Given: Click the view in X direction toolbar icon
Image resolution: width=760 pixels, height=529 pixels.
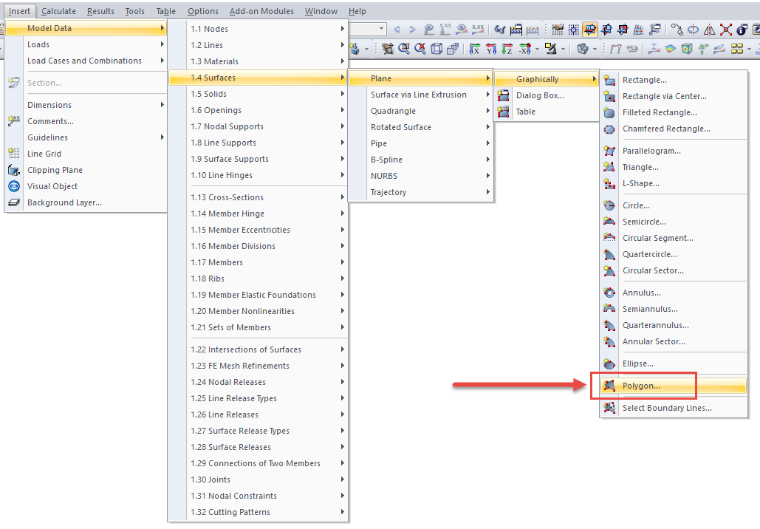Looking at the screenshot, I should 475,48.
